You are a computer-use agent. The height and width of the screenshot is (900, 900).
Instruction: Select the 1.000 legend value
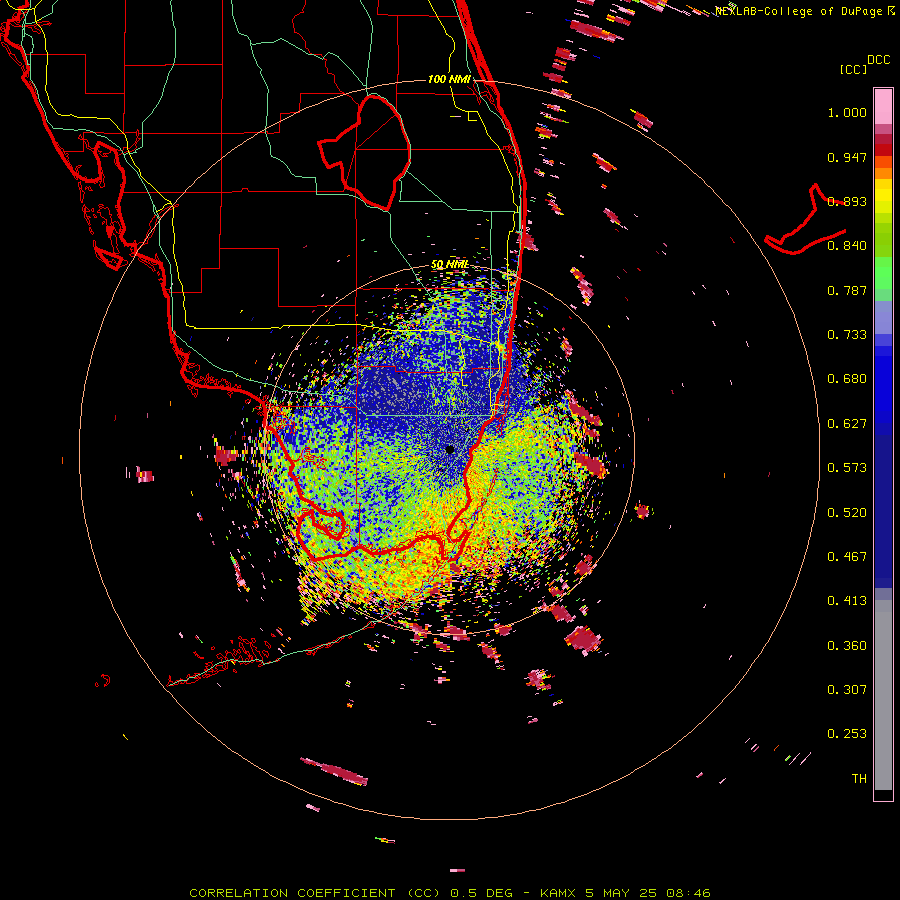[847, 112]
